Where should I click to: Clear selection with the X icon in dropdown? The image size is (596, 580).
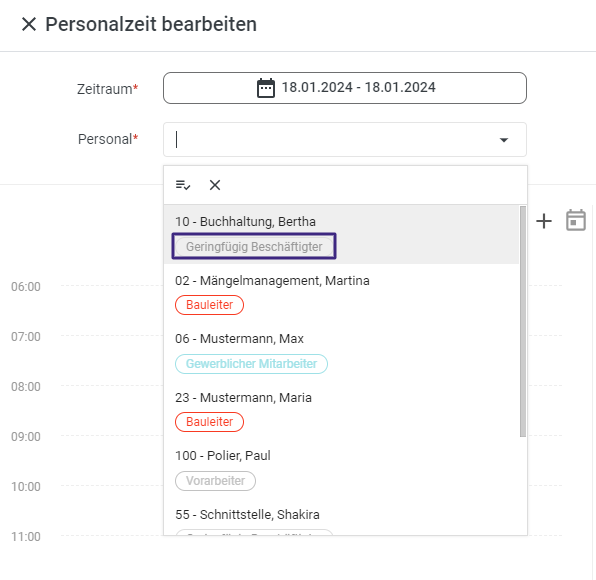pyautogui.click(x=215, y=185)
